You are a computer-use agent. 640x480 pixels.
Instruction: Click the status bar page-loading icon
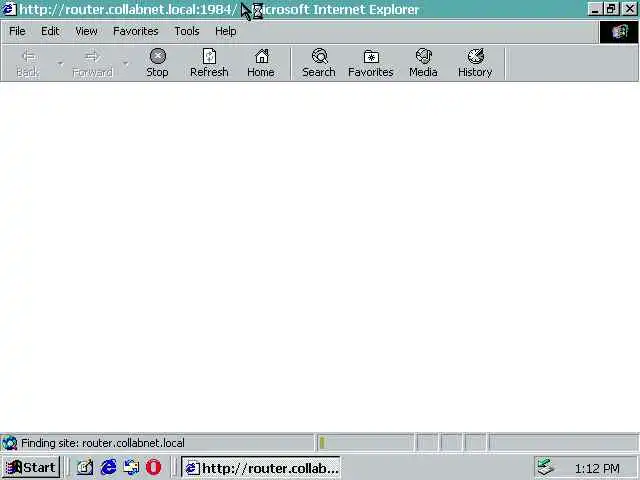point(9,443)
